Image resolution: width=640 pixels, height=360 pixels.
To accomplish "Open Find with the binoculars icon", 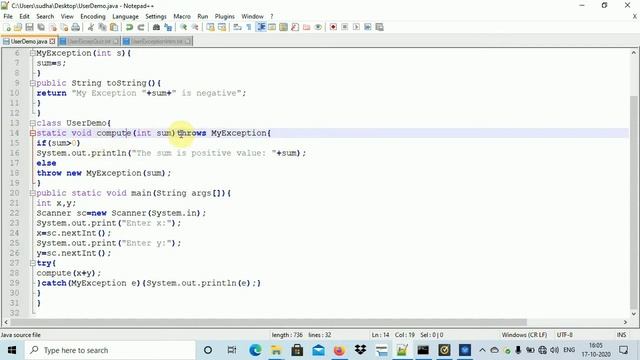I will [156, 27].
